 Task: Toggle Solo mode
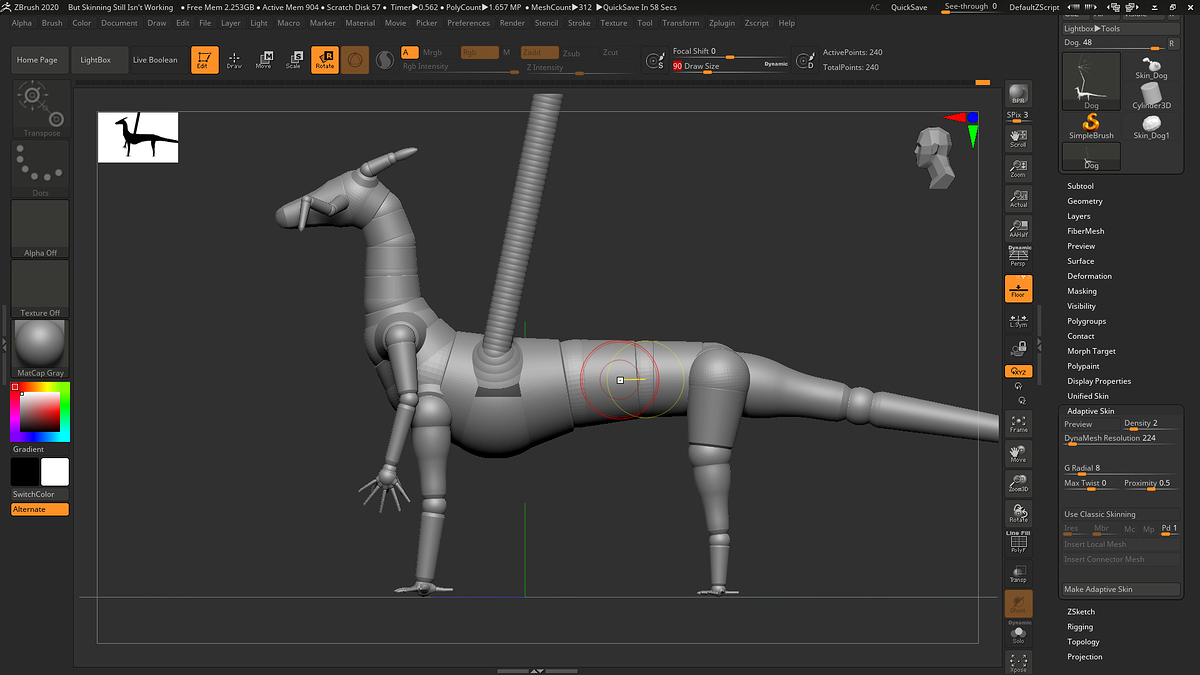point(1018,633)
